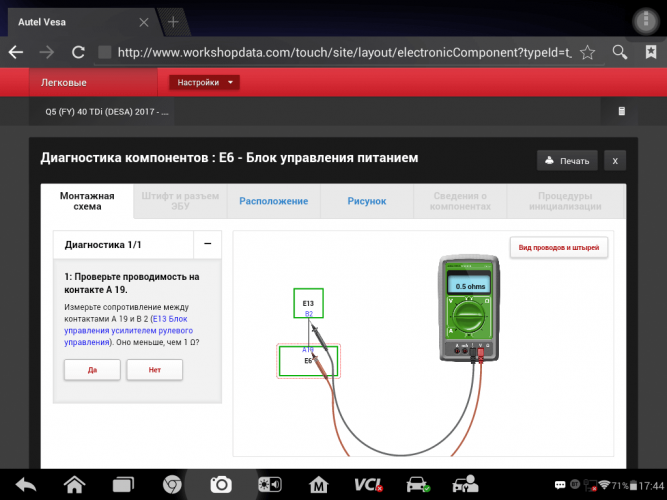Viewport: 667px width, 500px height.
Task: Open MaxiSys M home icon
Action: (x=319, y=485)
